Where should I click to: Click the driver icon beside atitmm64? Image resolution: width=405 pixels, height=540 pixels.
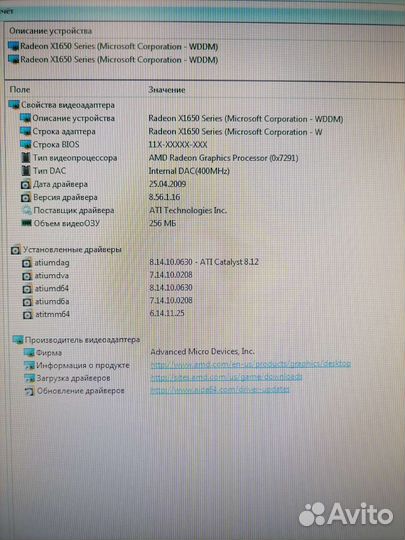[x=28, y=315]
